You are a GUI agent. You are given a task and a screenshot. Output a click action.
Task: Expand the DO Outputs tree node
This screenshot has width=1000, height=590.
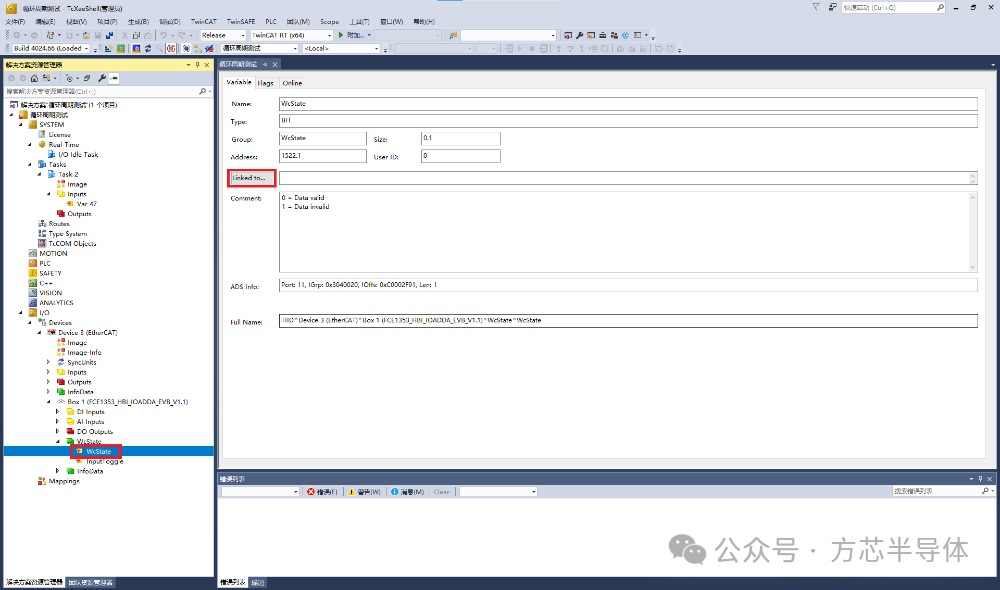(57, 432)
